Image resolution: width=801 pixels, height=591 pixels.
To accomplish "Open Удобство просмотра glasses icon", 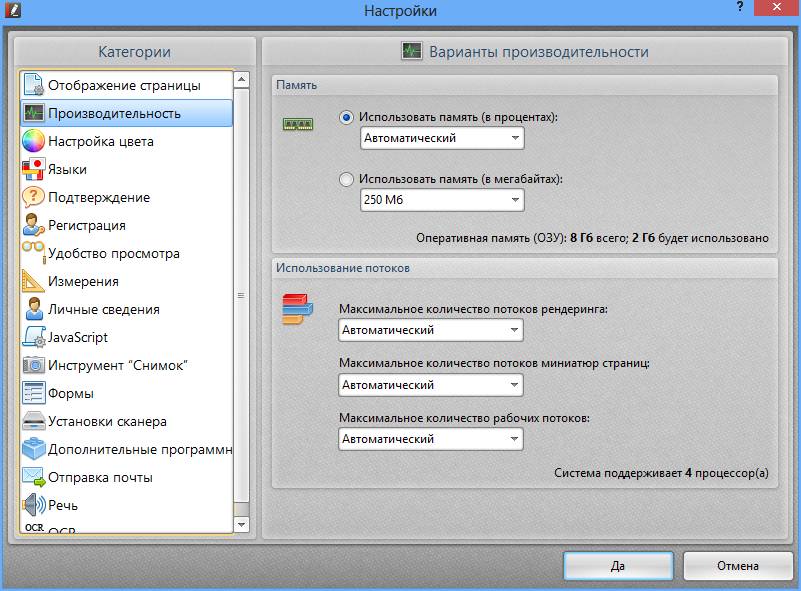I will pyautogui.click(x=33, y=253).
